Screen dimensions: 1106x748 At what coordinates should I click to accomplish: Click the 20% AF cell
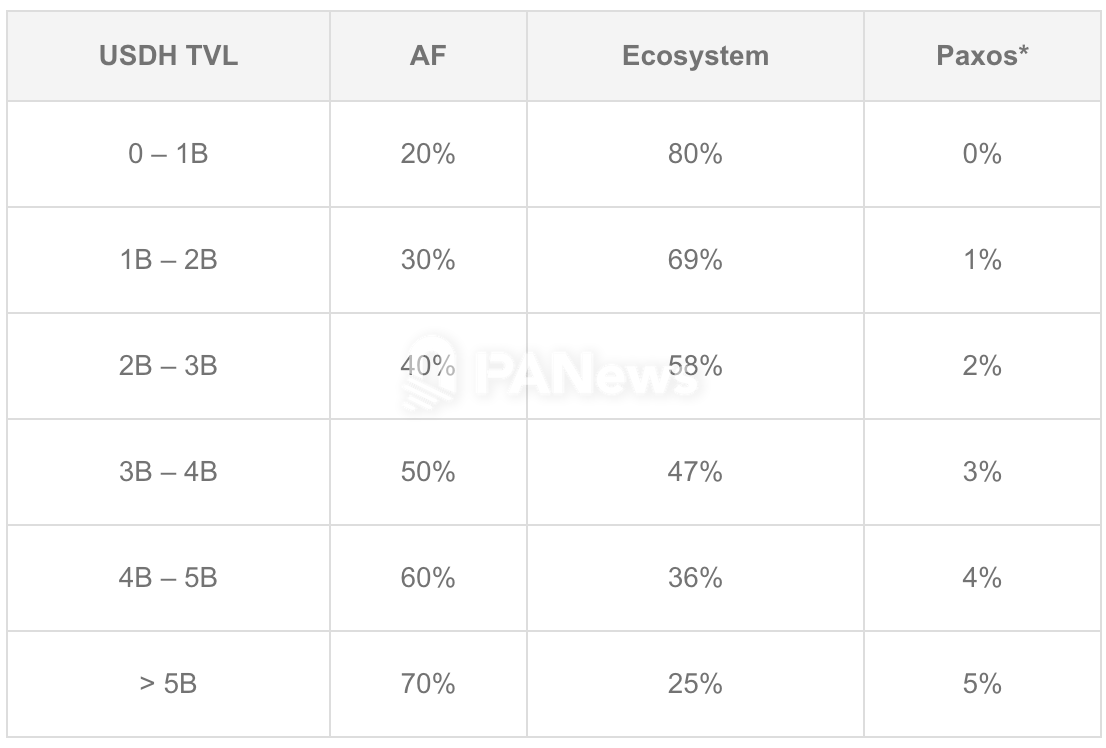428,154
